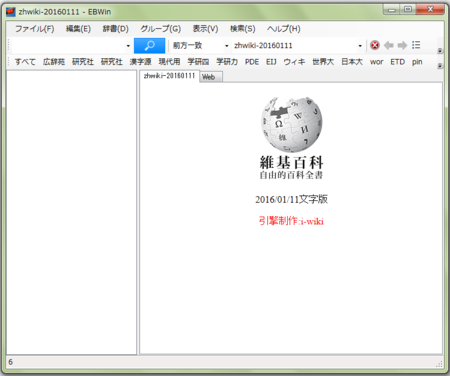Select the 広辞苑 group button
The height and width of the screenshot is (376, 450).
coord(54,62)
